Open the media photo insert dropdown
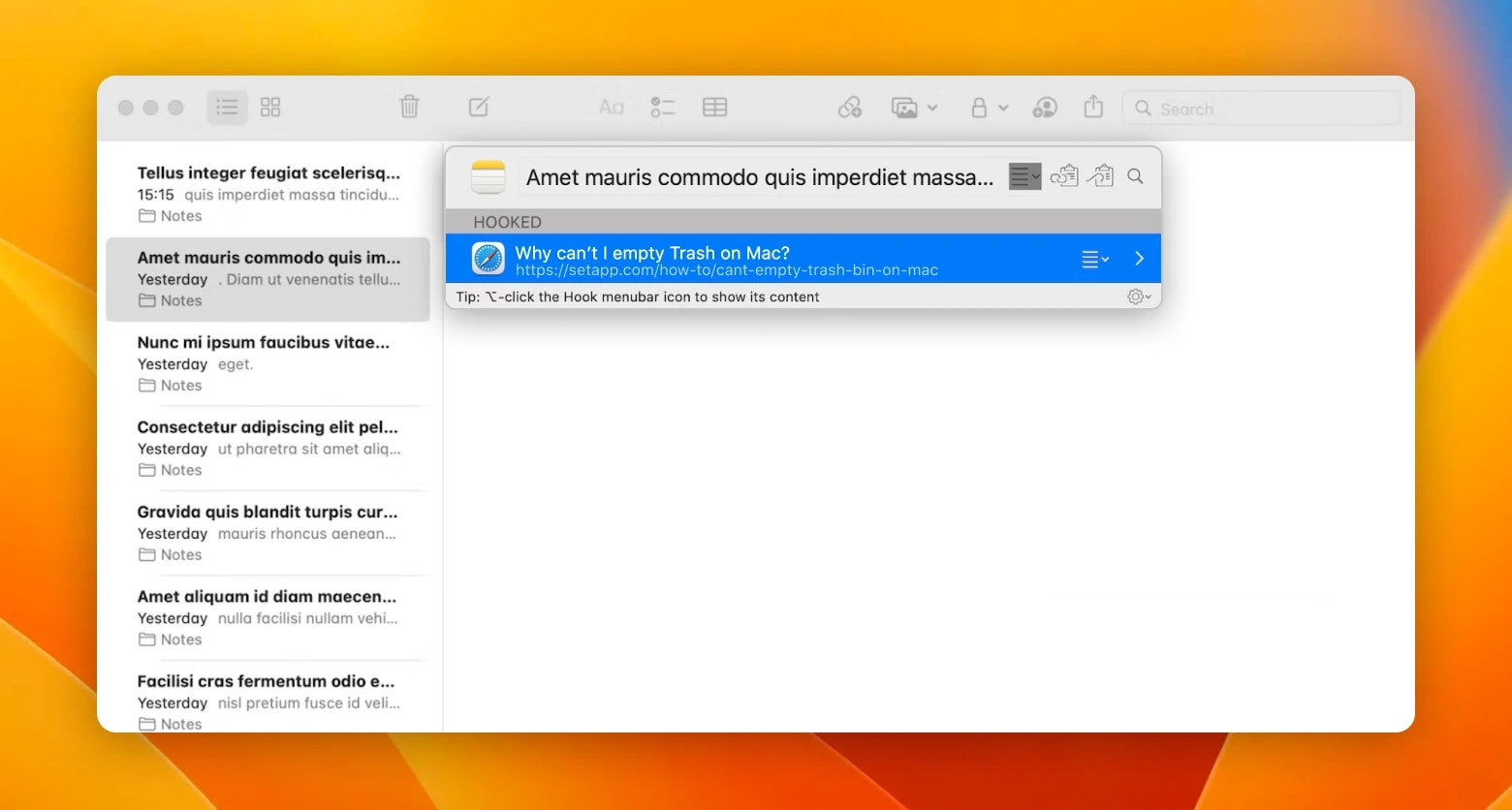This screenshot has width=1512, height=810. point(914,108)
